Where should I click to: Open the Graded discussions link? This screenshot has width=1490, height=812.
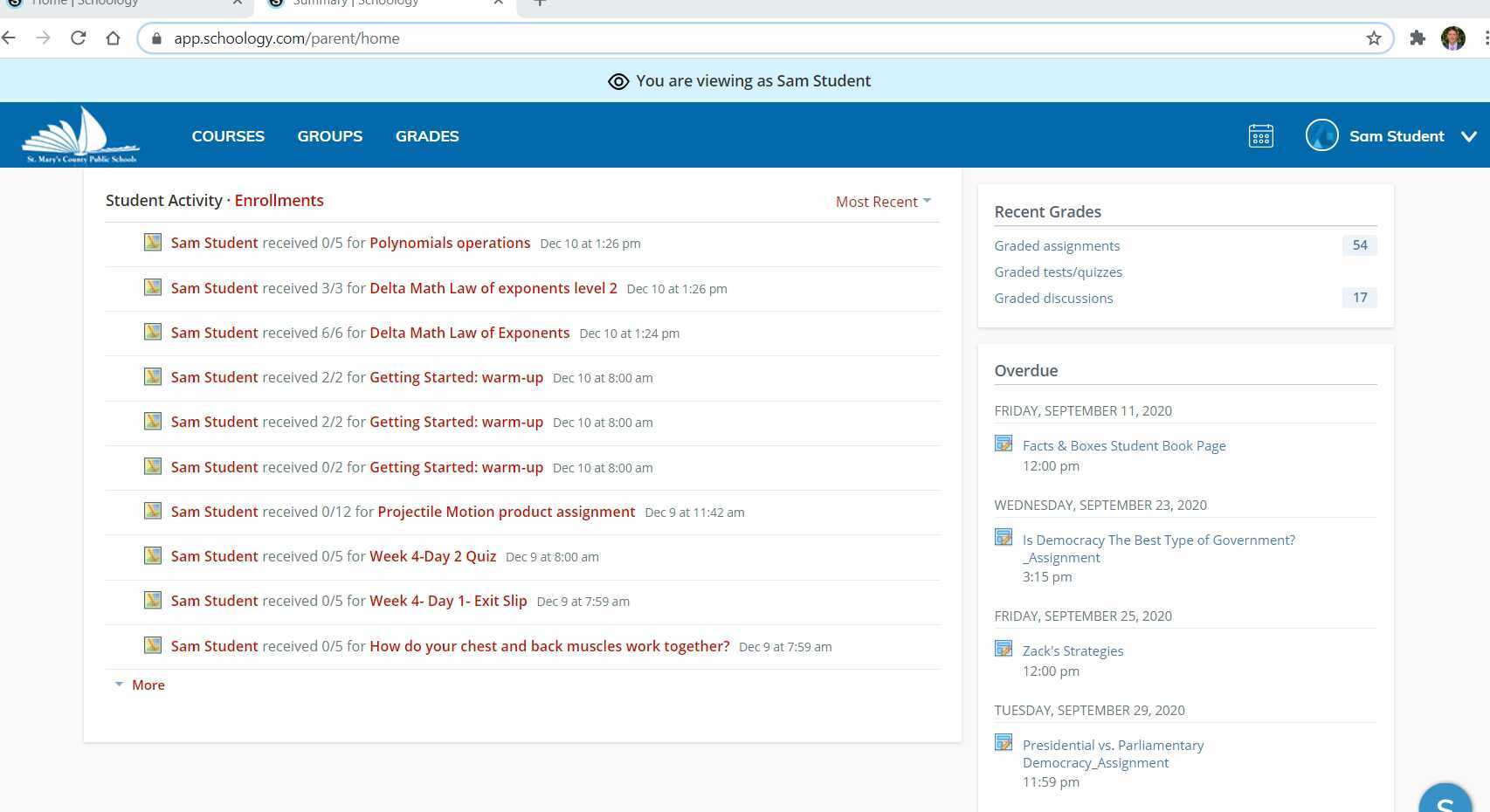[x=1053, y=298]
